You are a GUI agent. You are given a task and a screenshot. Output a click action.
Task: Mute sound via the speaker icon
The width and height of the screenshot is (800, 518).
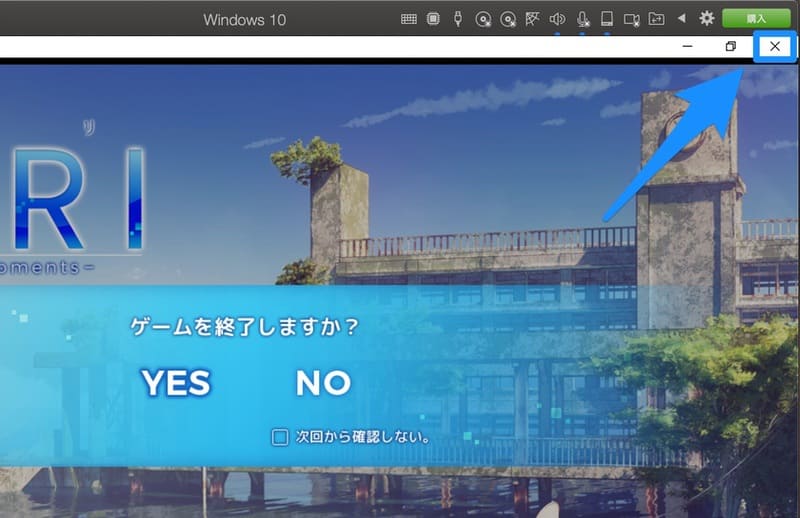pyautogui.click(x=557, y=19)
